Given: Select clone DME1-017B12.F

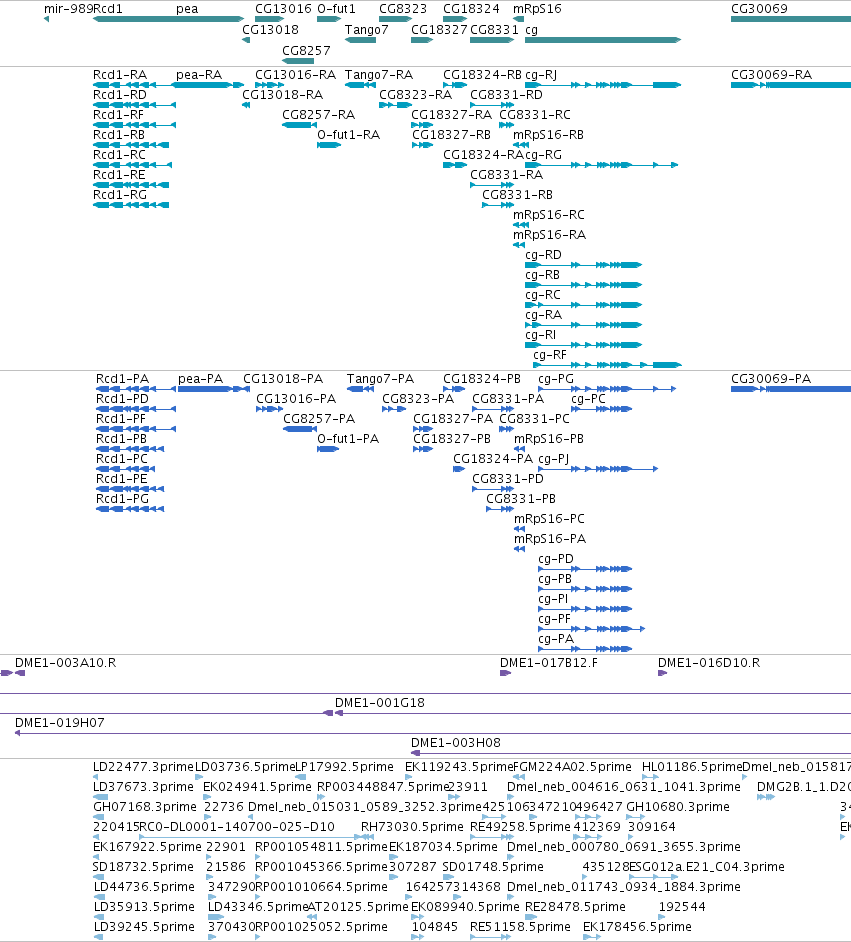Looking at the screenshot, I should pyautogui.click(x=548, y=663).
